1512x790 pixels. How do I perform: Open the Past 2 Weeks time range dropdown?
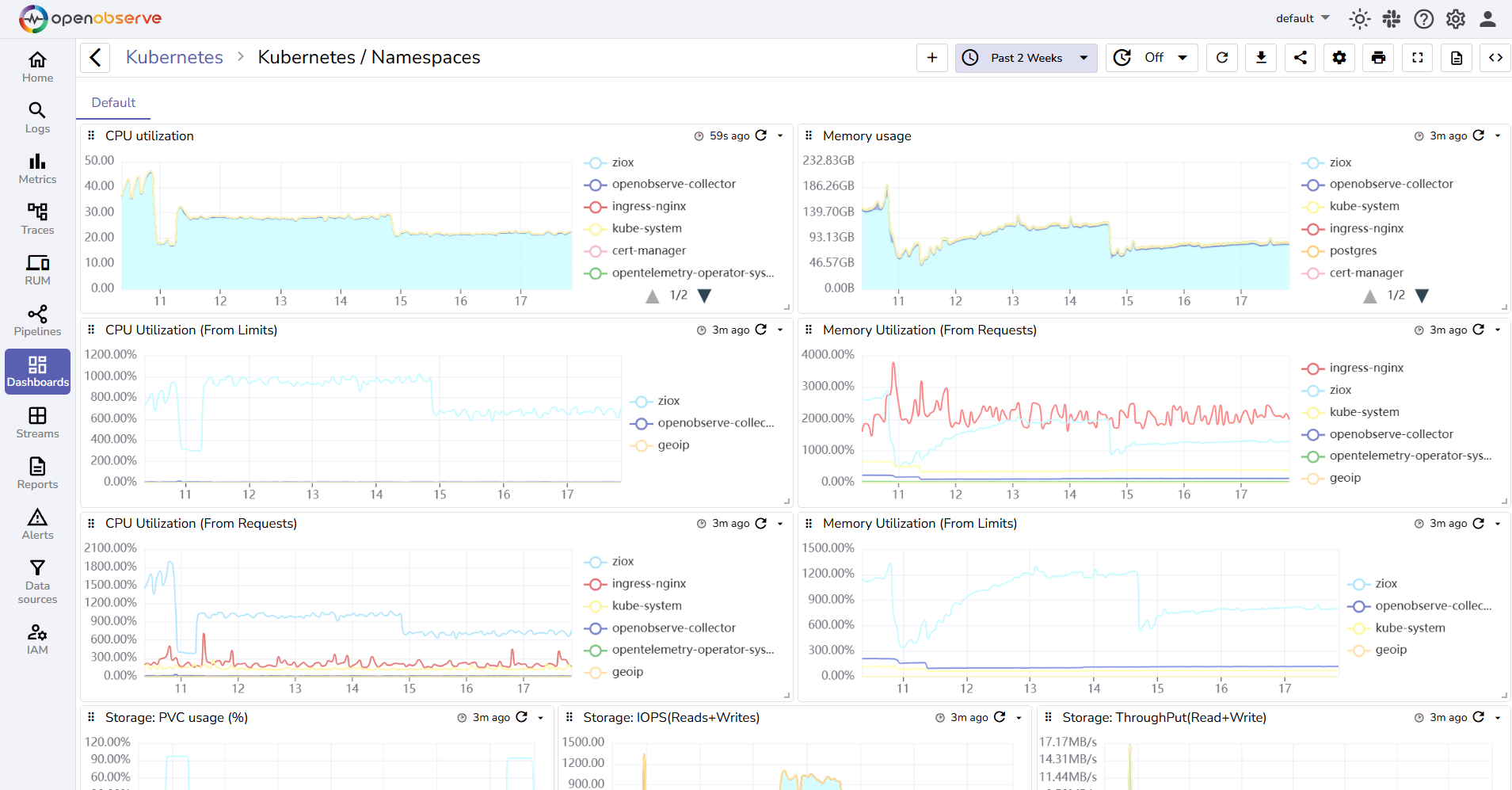pos(1026,57)
